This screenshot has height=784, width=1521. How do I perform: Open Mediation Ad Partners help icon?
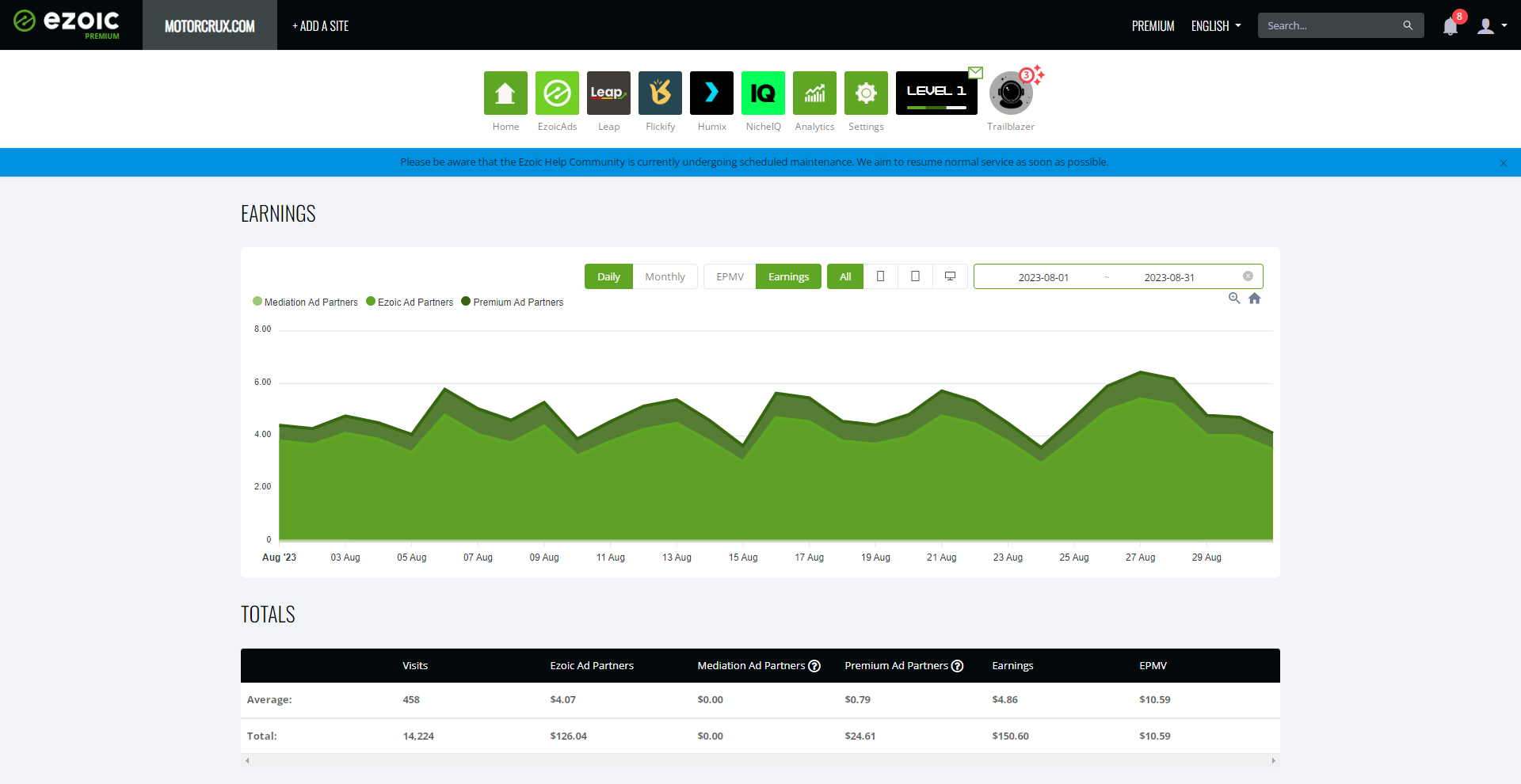pyautogui.click(x=814, y=666)
